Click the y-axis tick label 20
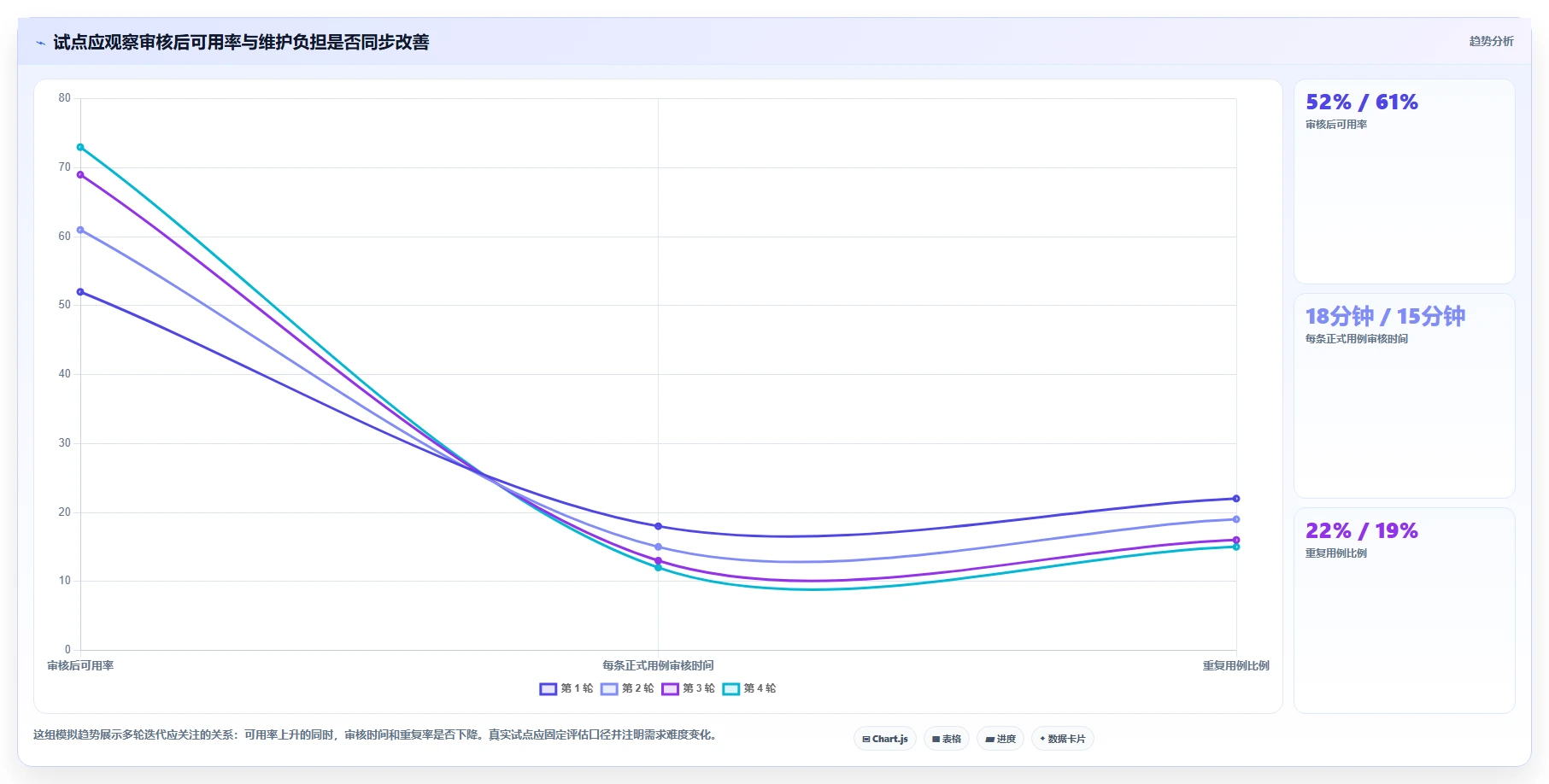Image resolution: width=1549 pixels, height=784 pixels. [65, 512]
